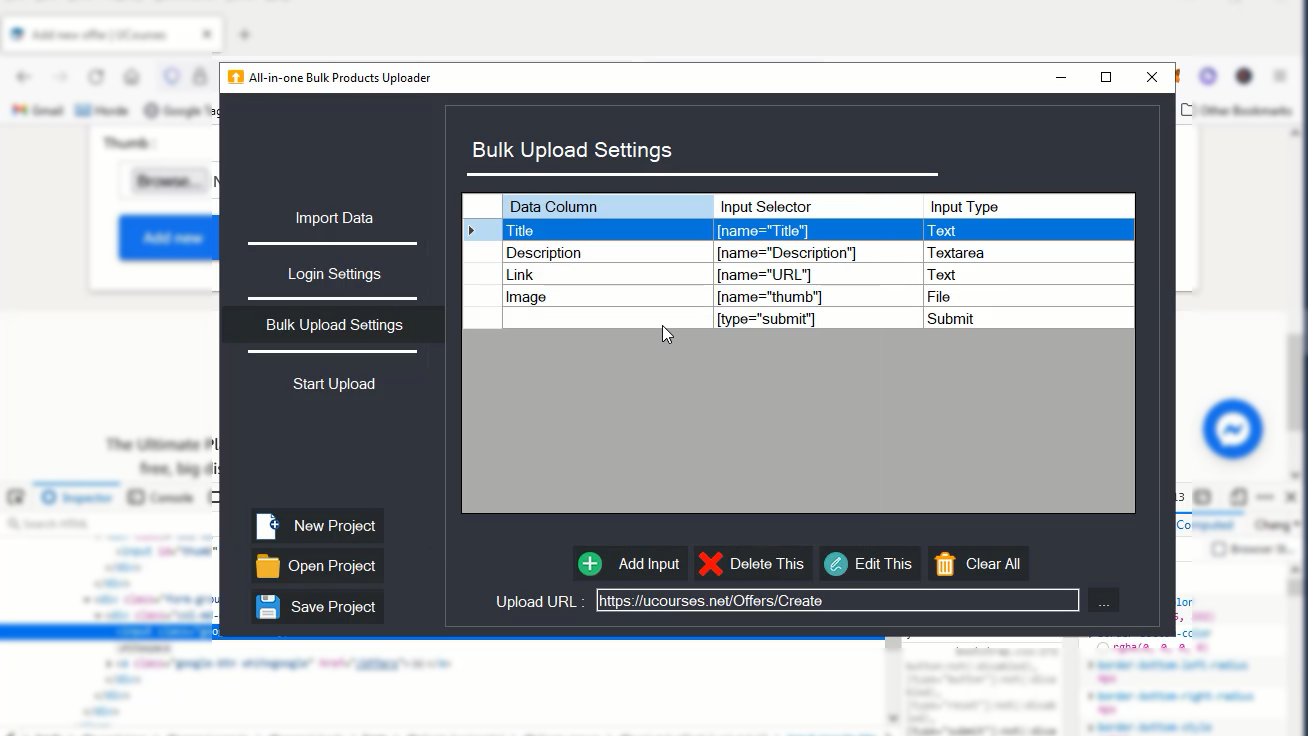Select the "Submit" input type cell
This screenshot has height=736, width=1308.
(x=1029, y=319)
